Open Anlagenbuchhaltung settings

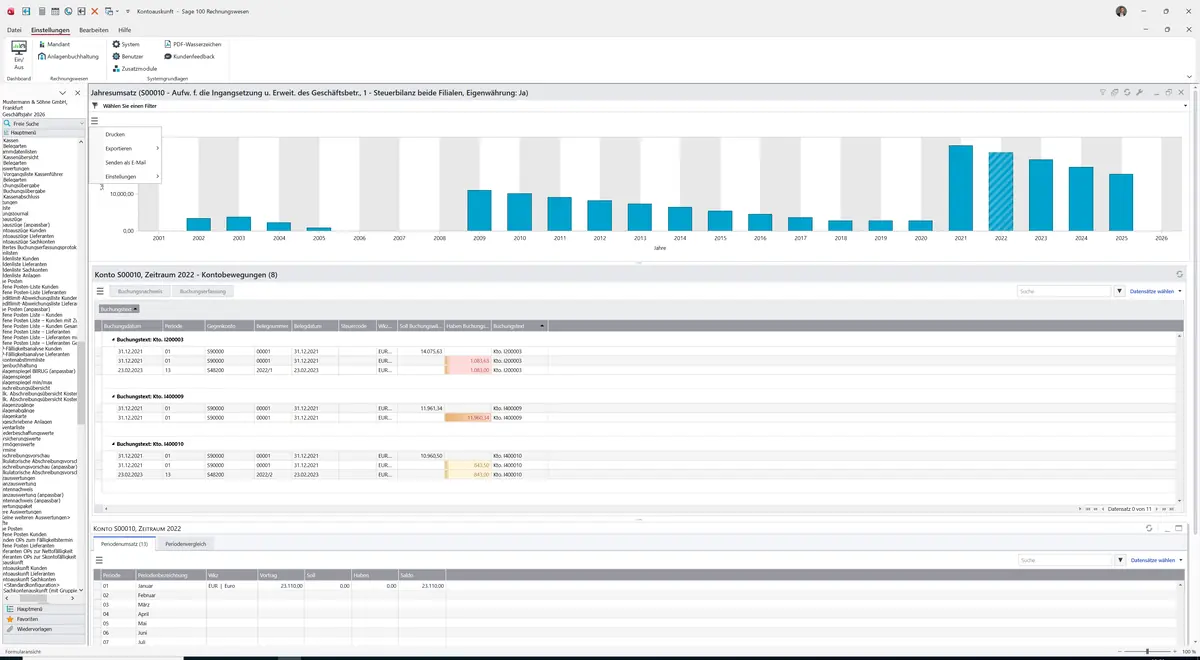pyautogui.click(x=68, y=56)
